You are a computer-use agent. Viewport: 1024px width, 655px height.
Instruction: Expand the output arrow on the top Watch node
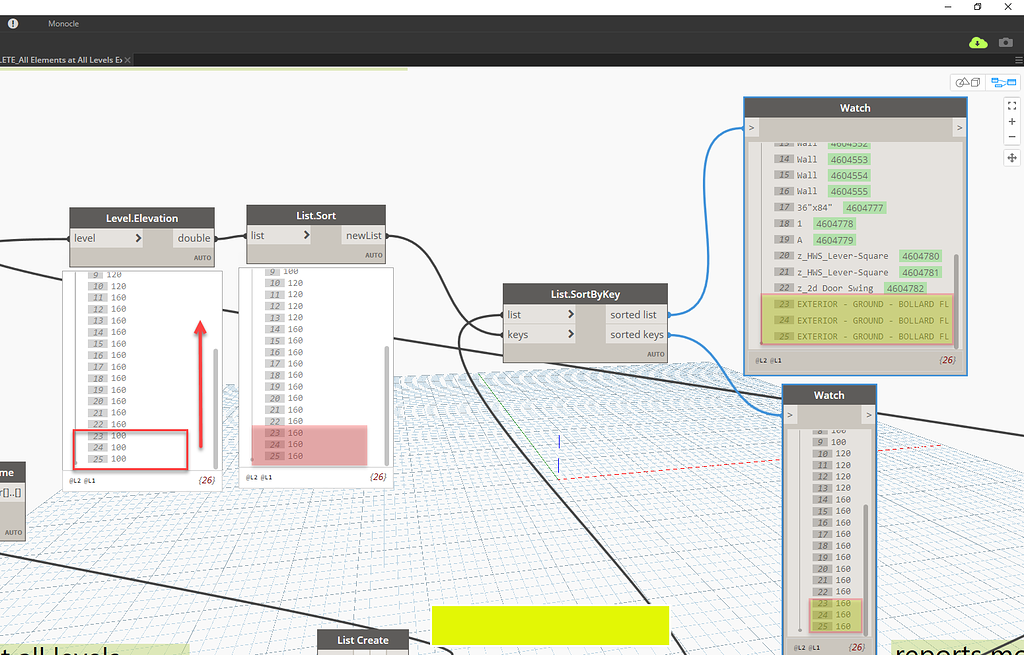(957, 128)
